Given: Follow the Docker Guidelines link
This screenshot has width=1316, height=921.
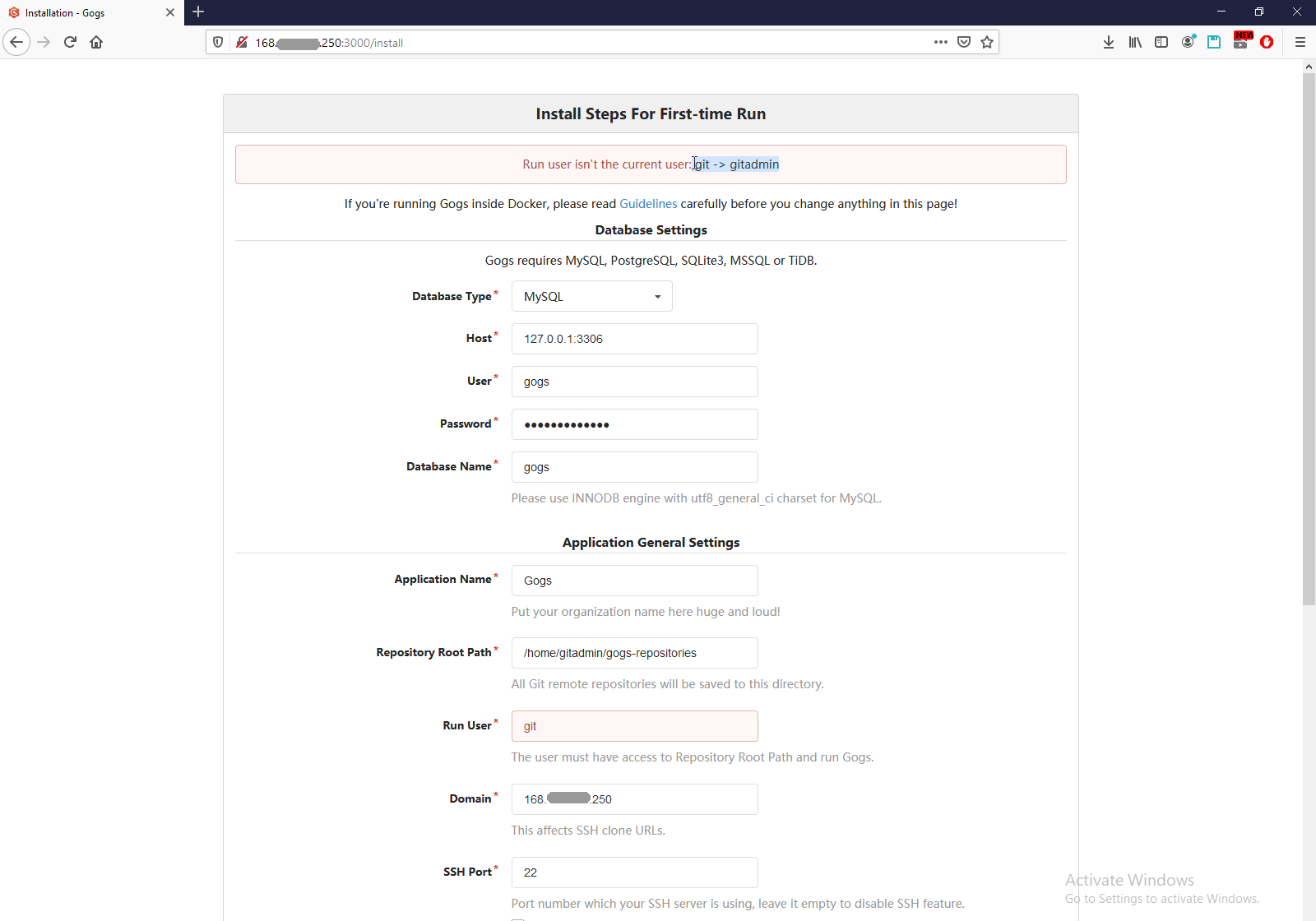Looking at the screenshot, I should point(648,204).
